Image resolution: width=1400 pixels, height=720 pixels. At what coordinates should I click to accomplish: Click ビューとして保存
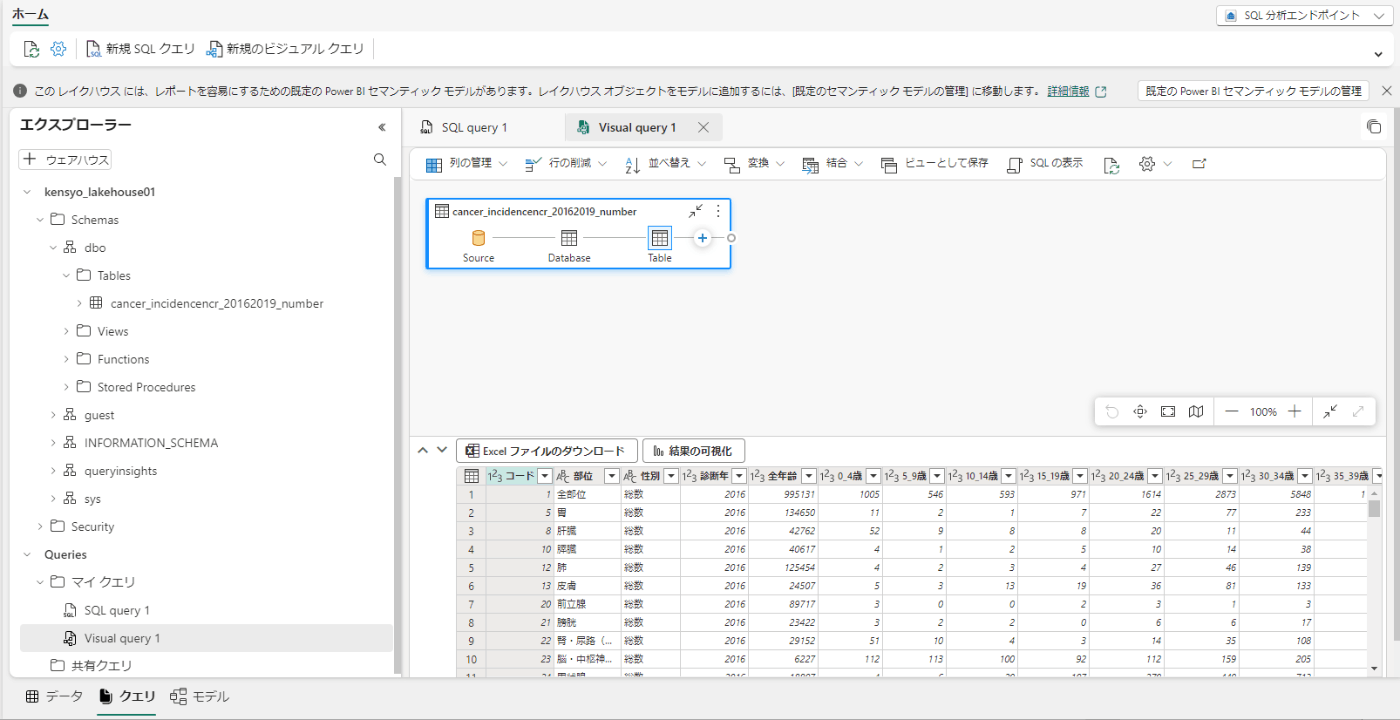point(934,164)
